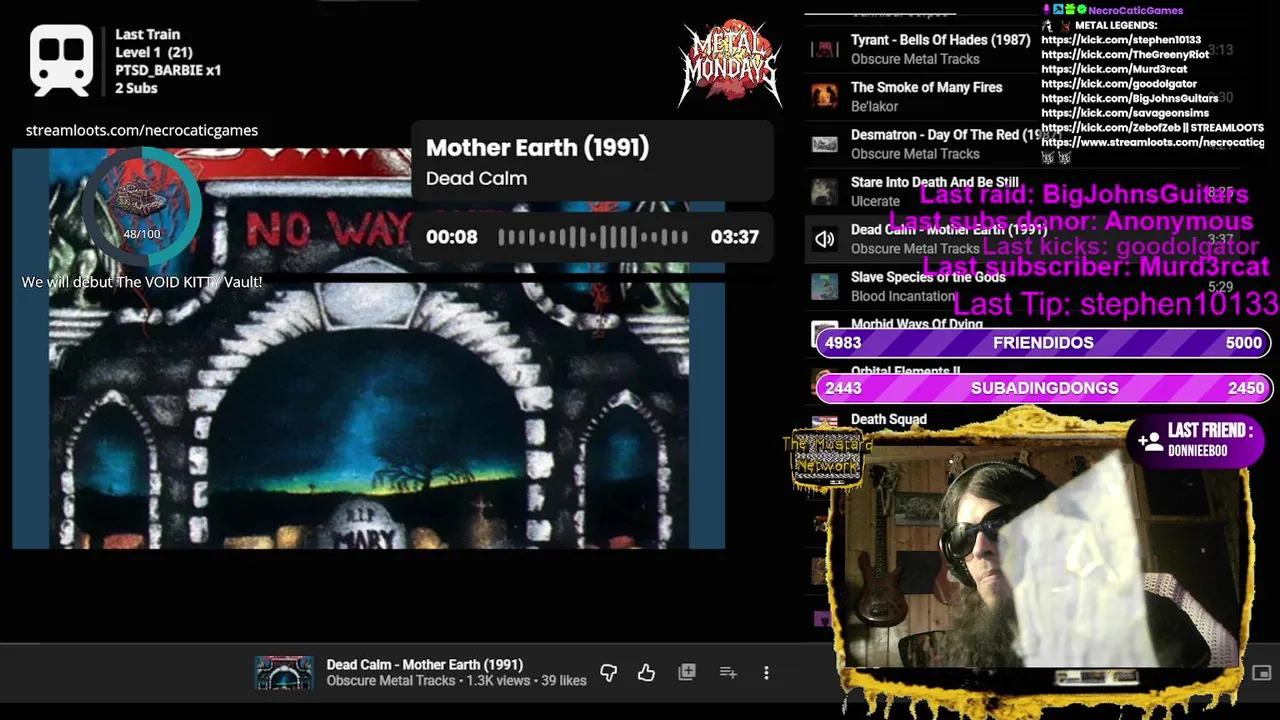This screenshot has height=720, width=1280.
Task: Click the Last Train icon
Action: tap(62, 61)
